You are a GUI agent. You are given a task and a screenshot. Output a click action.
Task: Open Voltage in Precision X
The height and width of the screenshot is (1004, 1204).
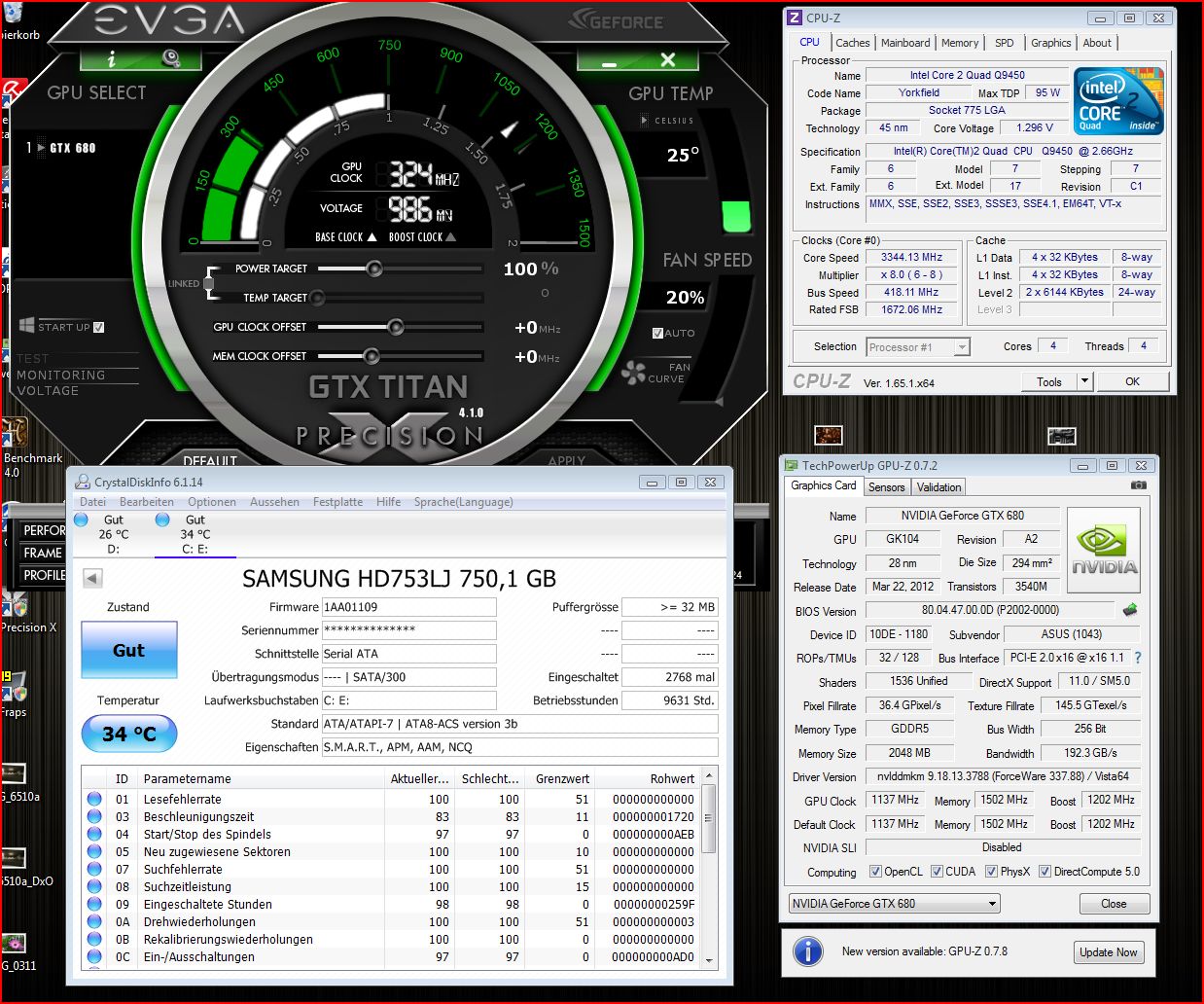(x=48, y=390)
